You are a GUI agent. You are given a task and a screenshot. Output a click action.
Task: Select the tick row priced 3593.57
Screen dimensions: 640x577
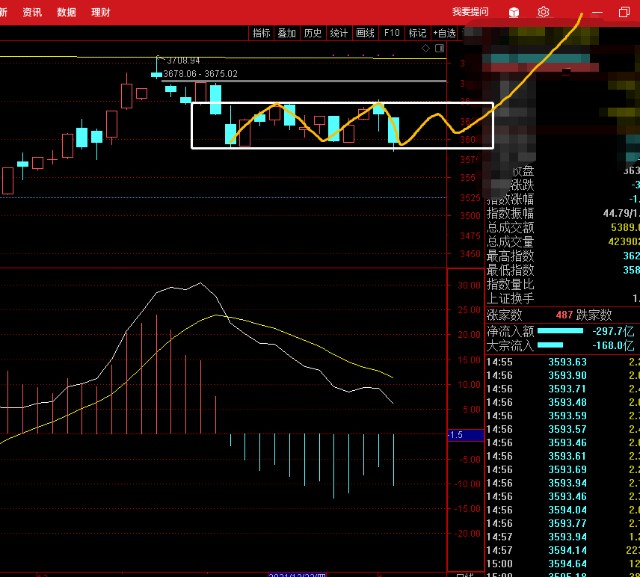point(563,429)
